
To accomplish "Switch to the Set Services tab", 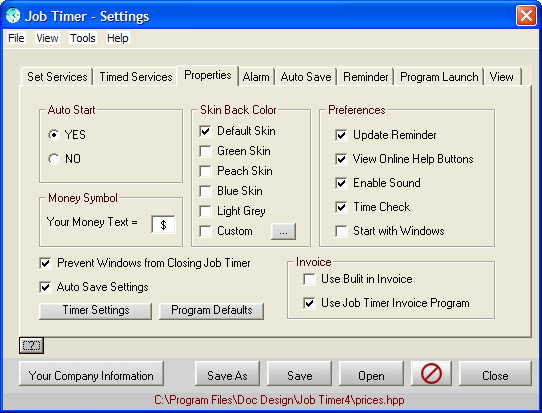I will [57, 77].
